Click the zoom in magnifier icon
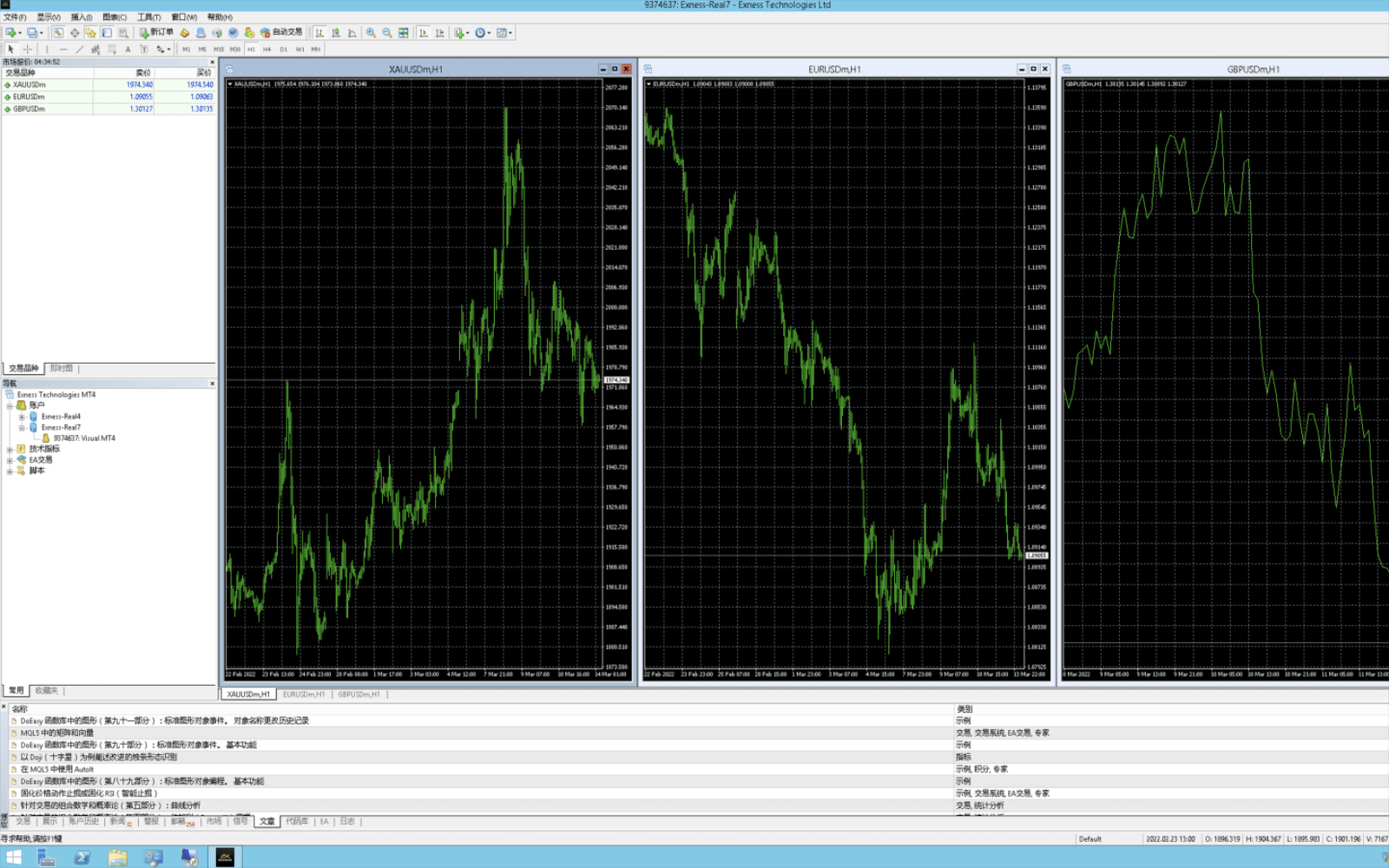This screenshot has width=1389, height=868. [x=371, y=33]
